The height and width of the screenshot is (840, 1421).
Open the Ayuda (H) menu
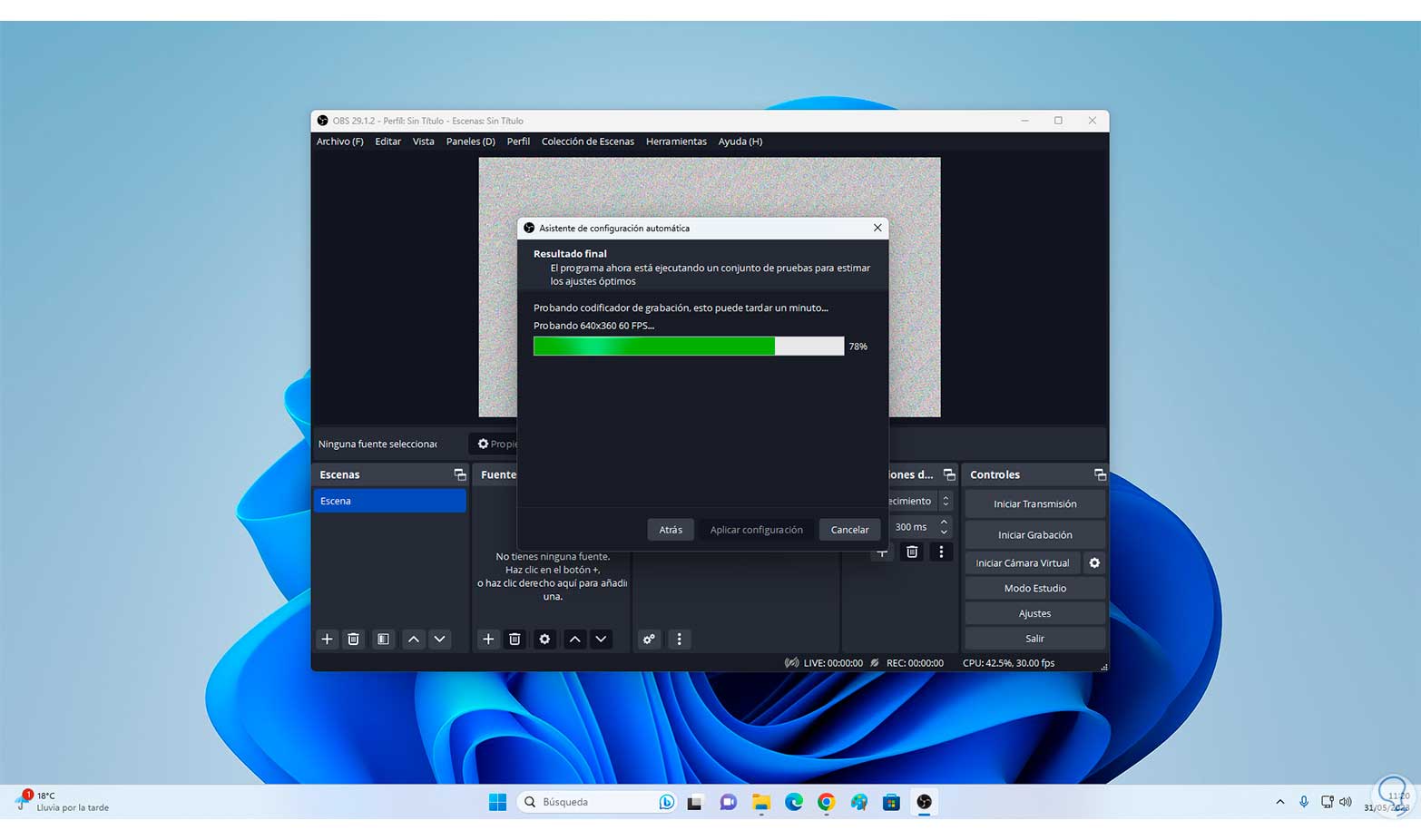click(x=740, y=142)
